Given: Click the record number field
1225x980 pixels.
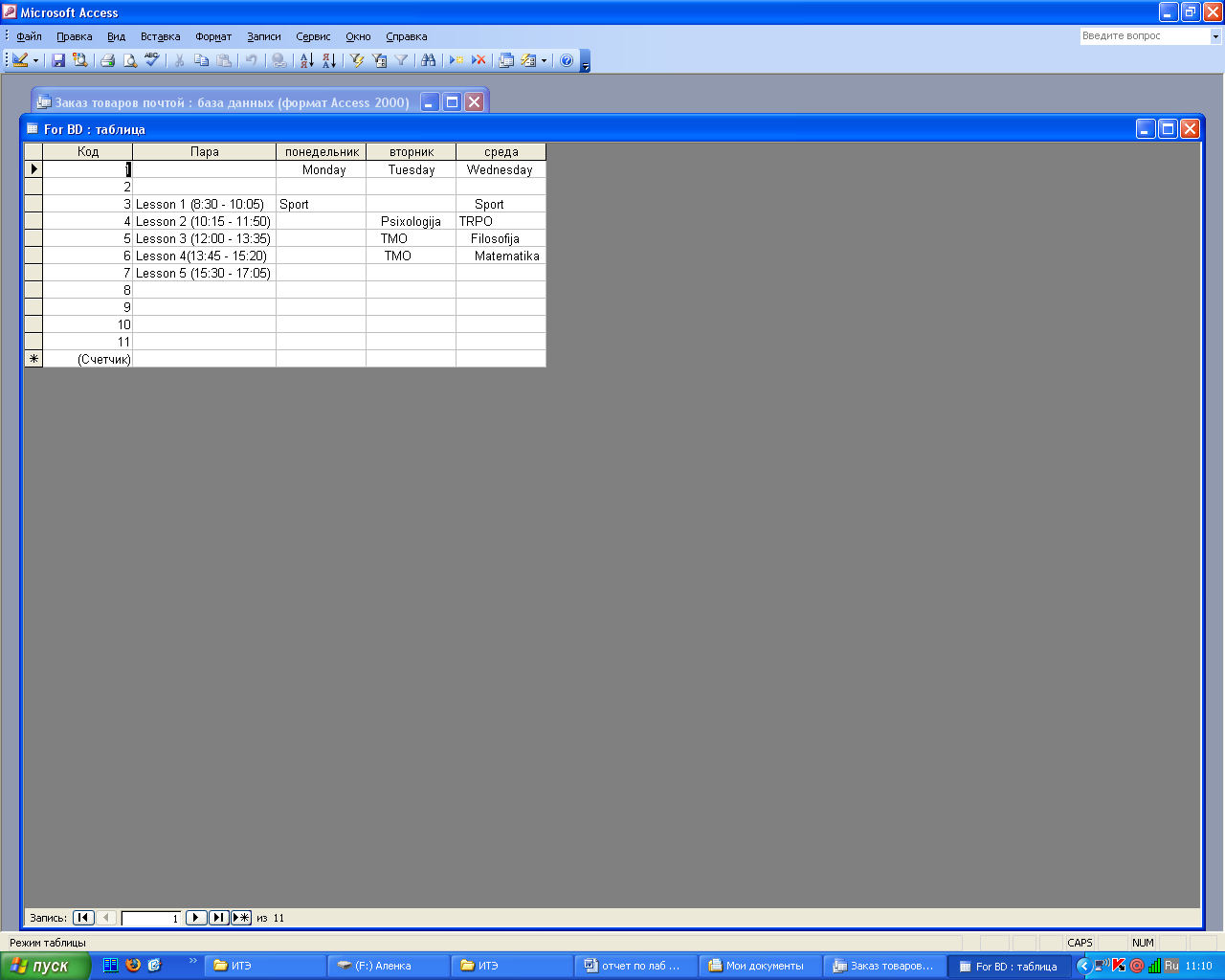Looking at the screenshot, I should [x=151, y=918].
